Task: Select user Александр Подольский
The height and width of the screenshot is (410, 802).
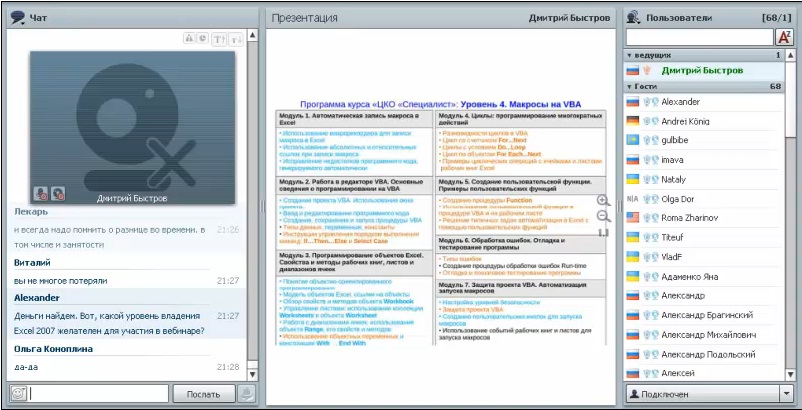Action: [x=704, y=354]
